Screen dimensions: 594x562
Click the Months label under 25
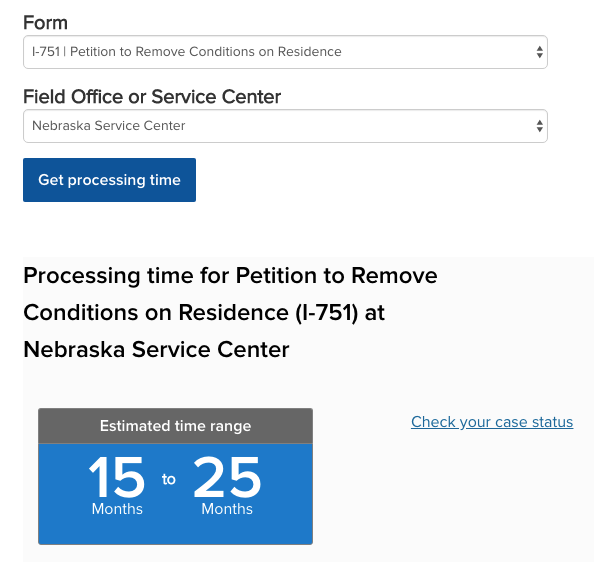point(227,509)
